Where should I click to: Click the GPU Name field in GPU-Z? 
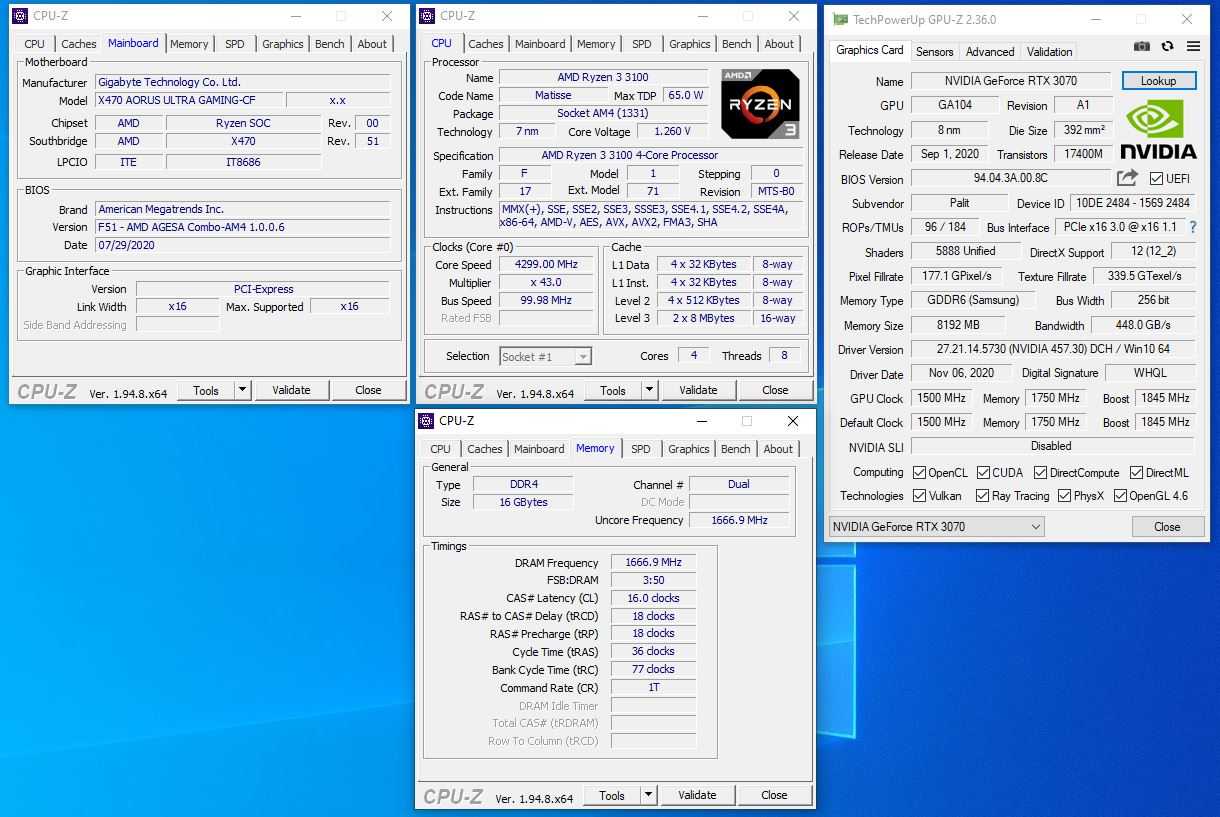pos(1011,81)
